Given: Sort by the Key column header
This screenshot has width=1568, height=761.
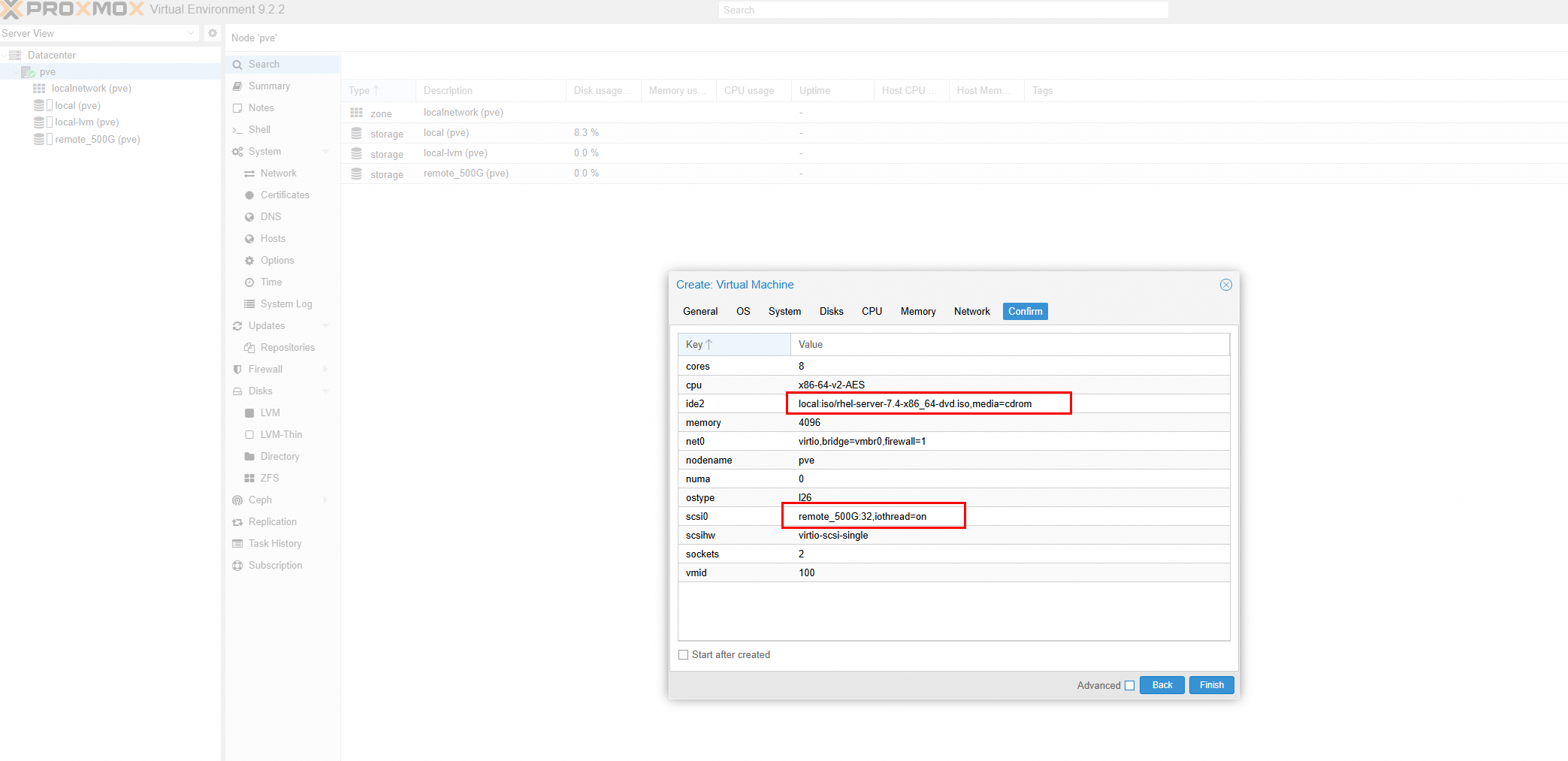Looking at the screenshot, I should (734, 345).
